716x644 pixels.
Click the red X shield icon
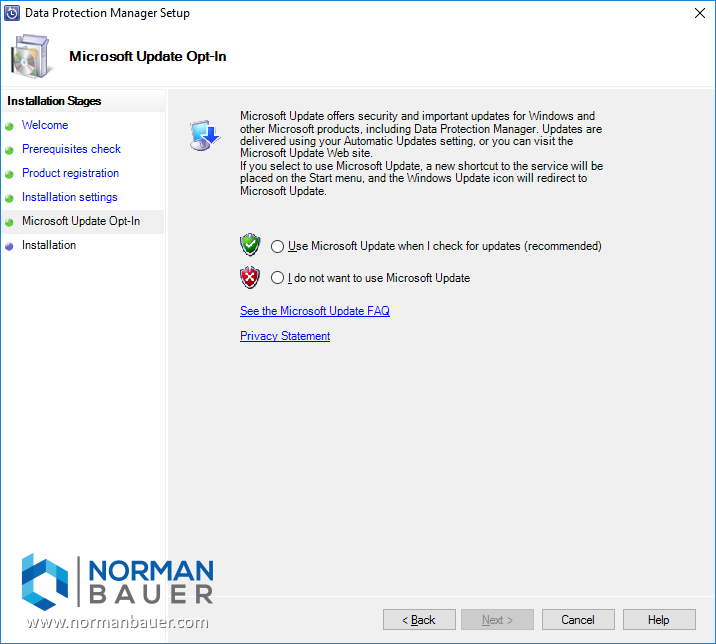pyautogui.click(x=250, y=277)
